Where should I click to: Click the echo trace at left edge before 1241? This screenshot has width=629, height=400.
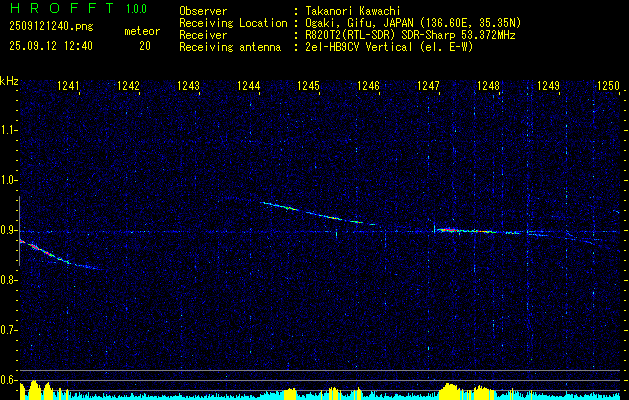(62, 255)
